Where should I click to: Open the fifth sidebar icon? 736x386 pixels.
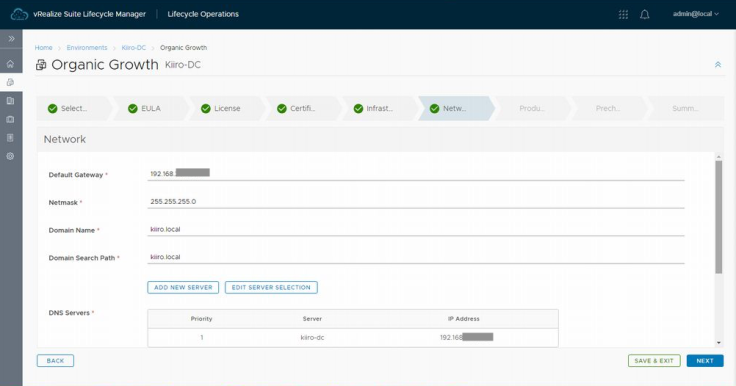(x=10, y=138)
